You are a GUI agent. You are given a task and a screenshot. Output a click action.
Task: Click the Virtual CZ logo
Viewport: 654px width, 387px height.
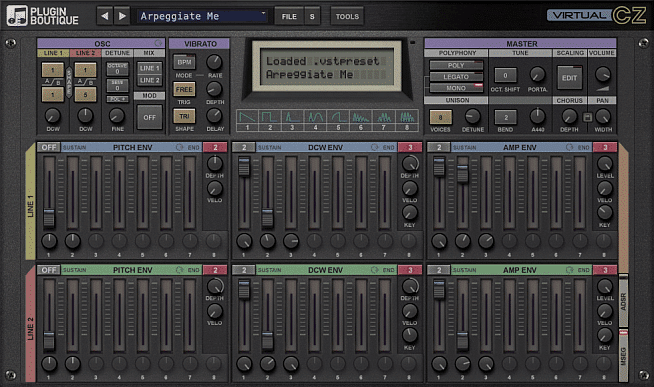[x=597, y=15]
